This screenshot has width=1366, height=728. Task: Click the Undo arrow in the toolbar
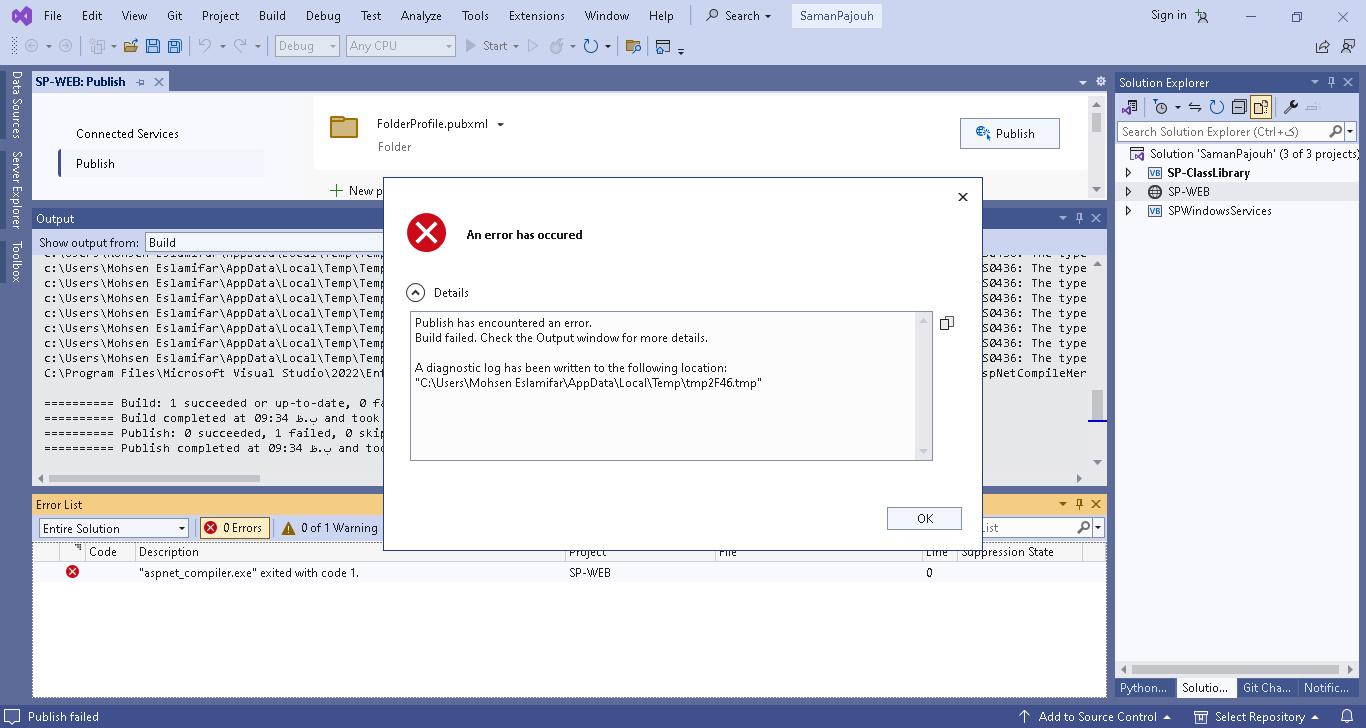coord(205,46)
